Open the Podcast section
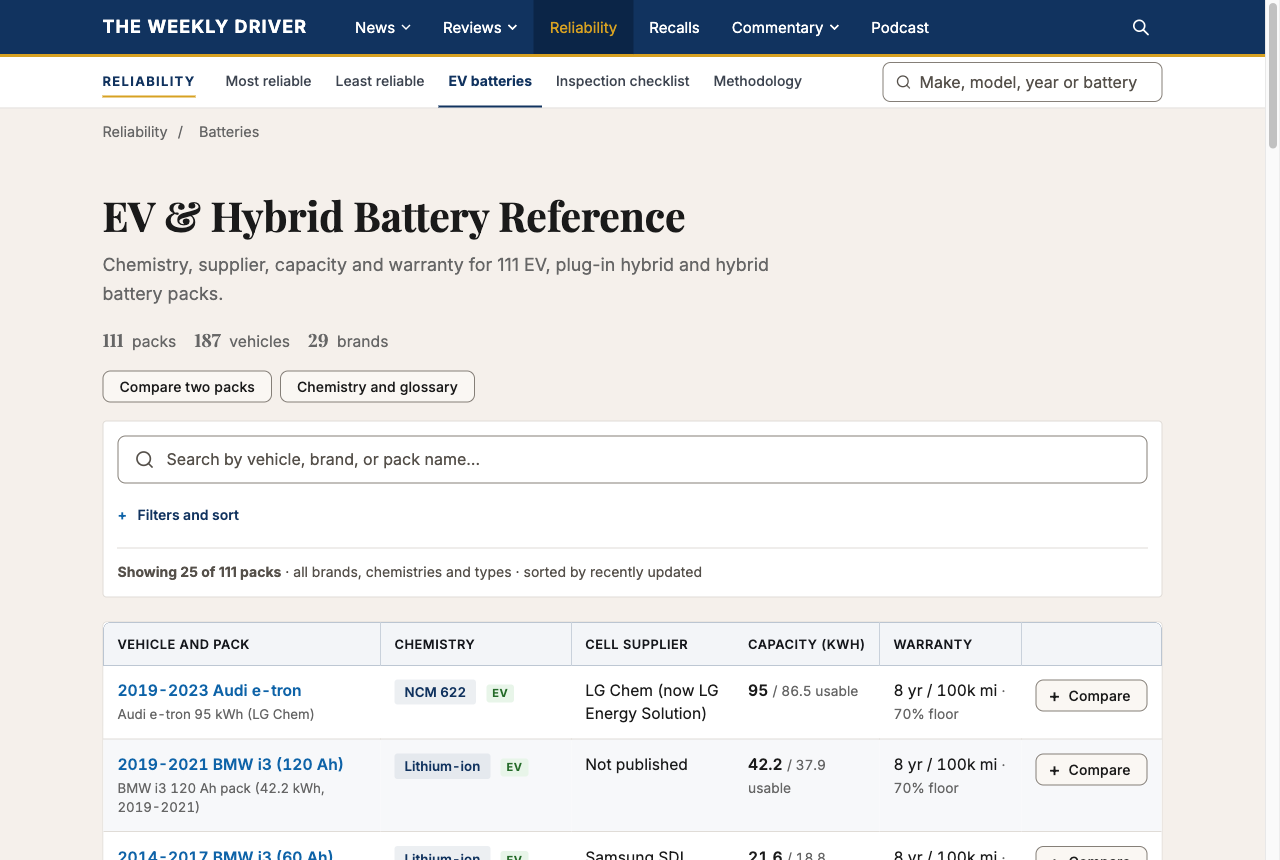The width and height of the screenshot is (1280, 860). [x=900, y=27]
